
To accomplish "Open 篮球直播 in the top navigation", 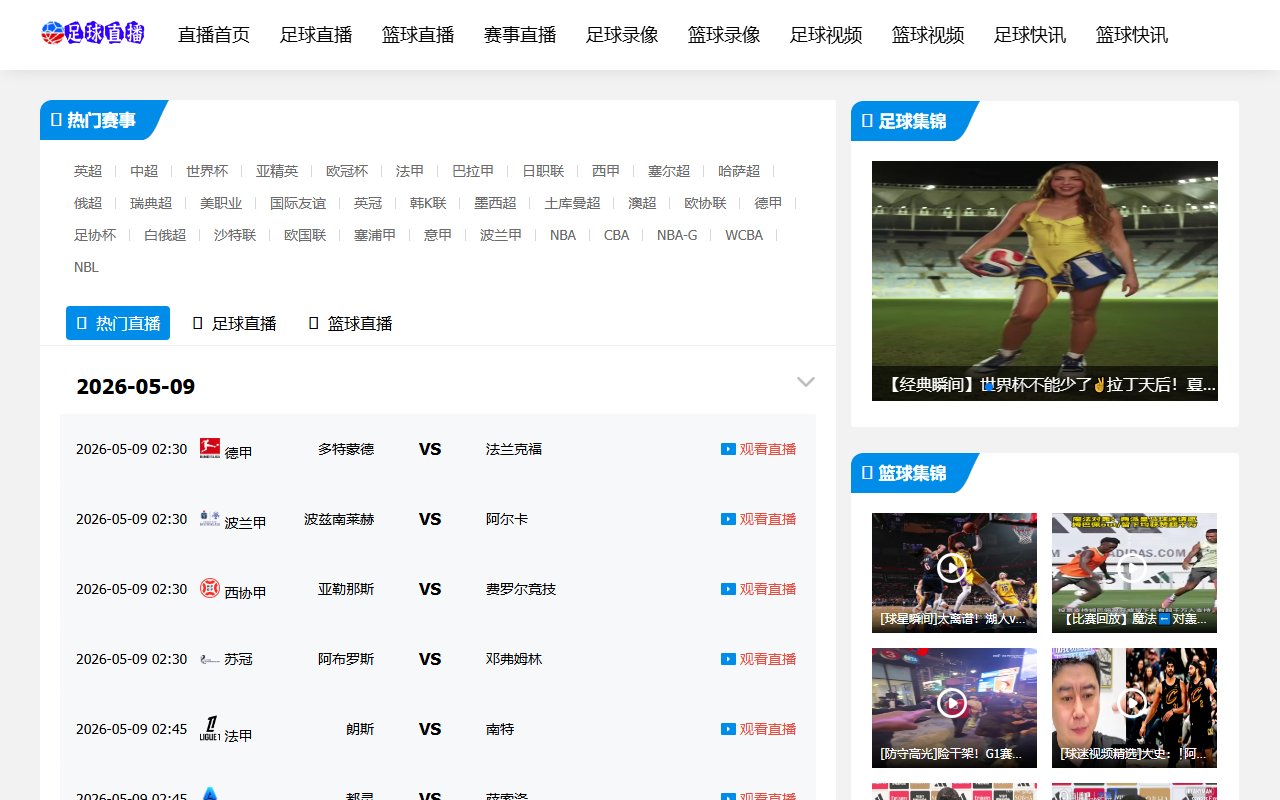I will click(418, 35).
